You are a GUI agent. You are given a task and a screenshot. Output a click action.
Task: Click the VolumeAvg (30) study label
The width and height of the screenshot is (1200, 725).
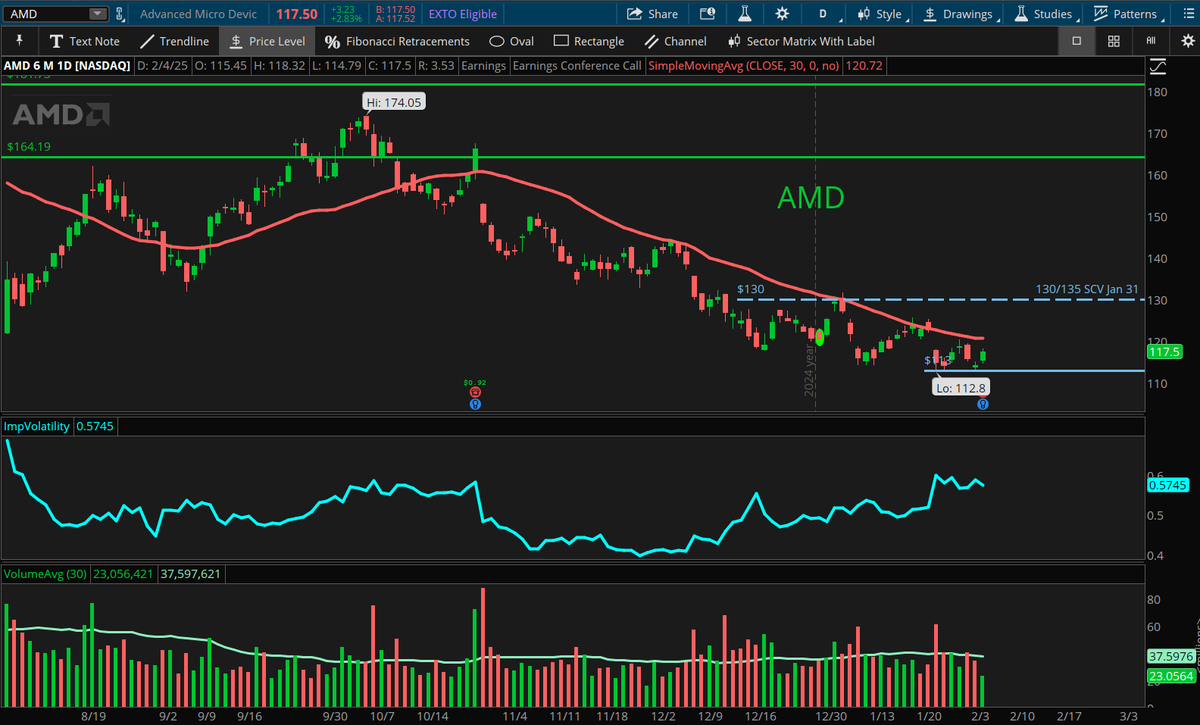[46, 574]
